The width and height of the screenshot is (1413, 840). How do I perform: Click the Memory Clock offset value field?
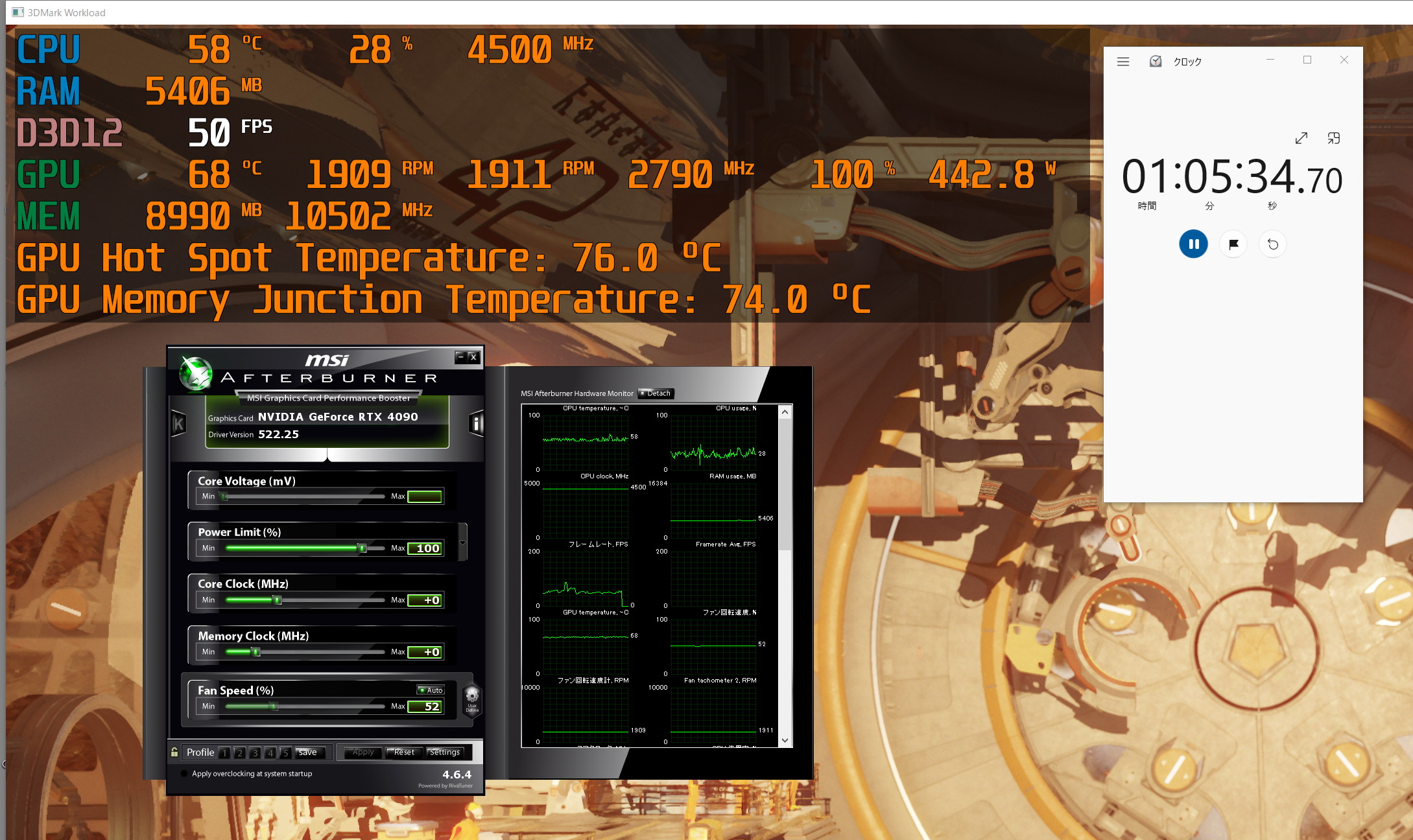click(x=425, y=652)
